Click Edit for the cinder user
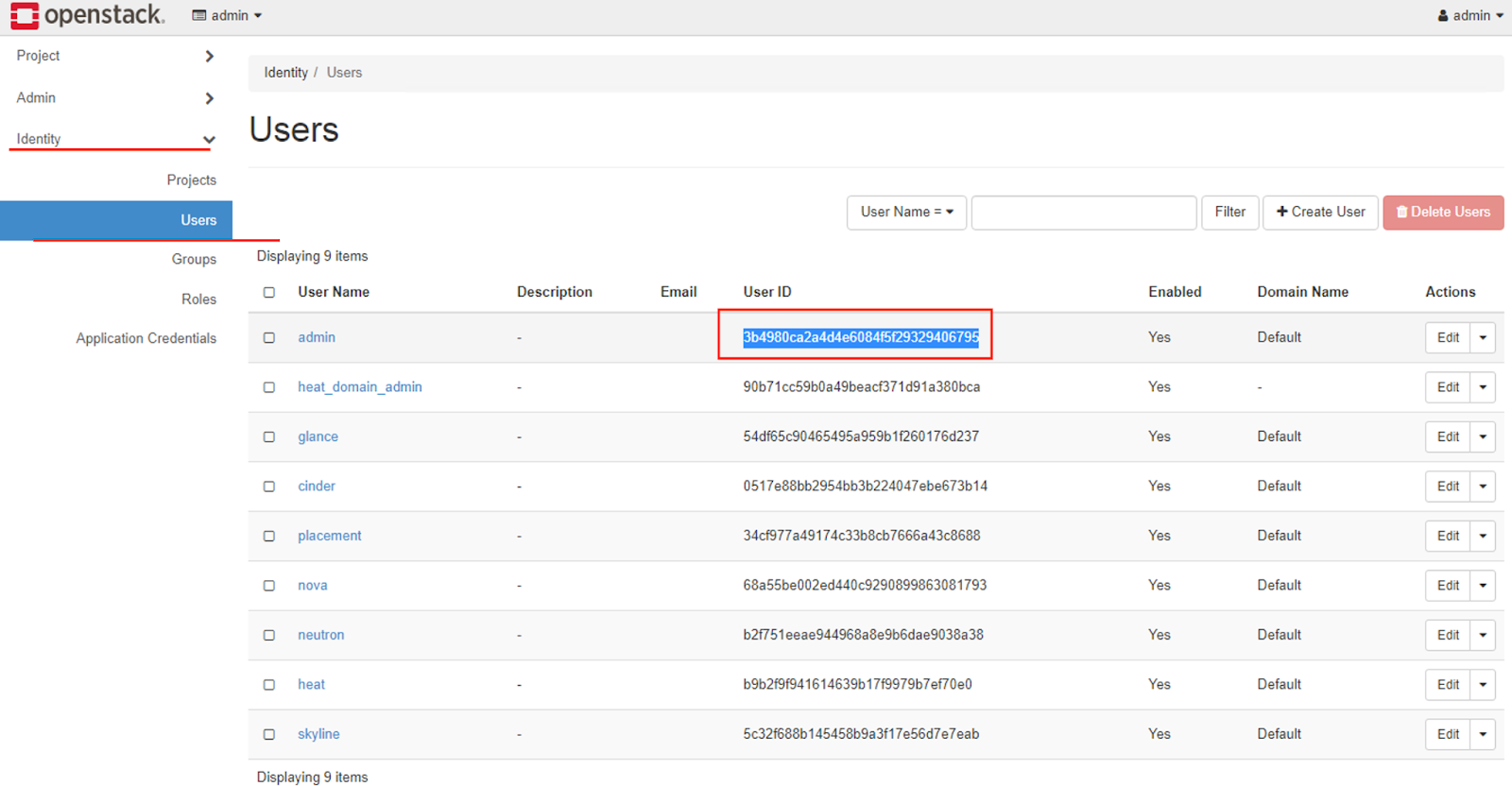This screenshot has height=786, width=1512. pos(1448,486)
